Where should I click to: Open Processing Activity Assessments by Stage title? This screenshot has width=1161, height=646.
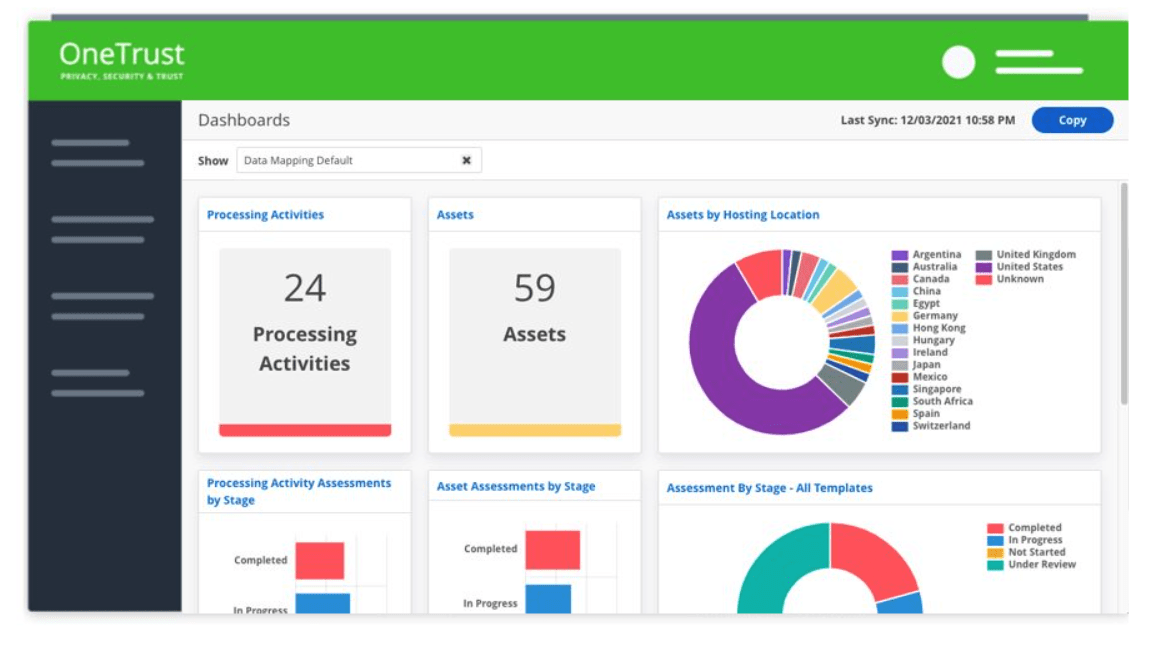pyautogui.click(x=299, y=491)
